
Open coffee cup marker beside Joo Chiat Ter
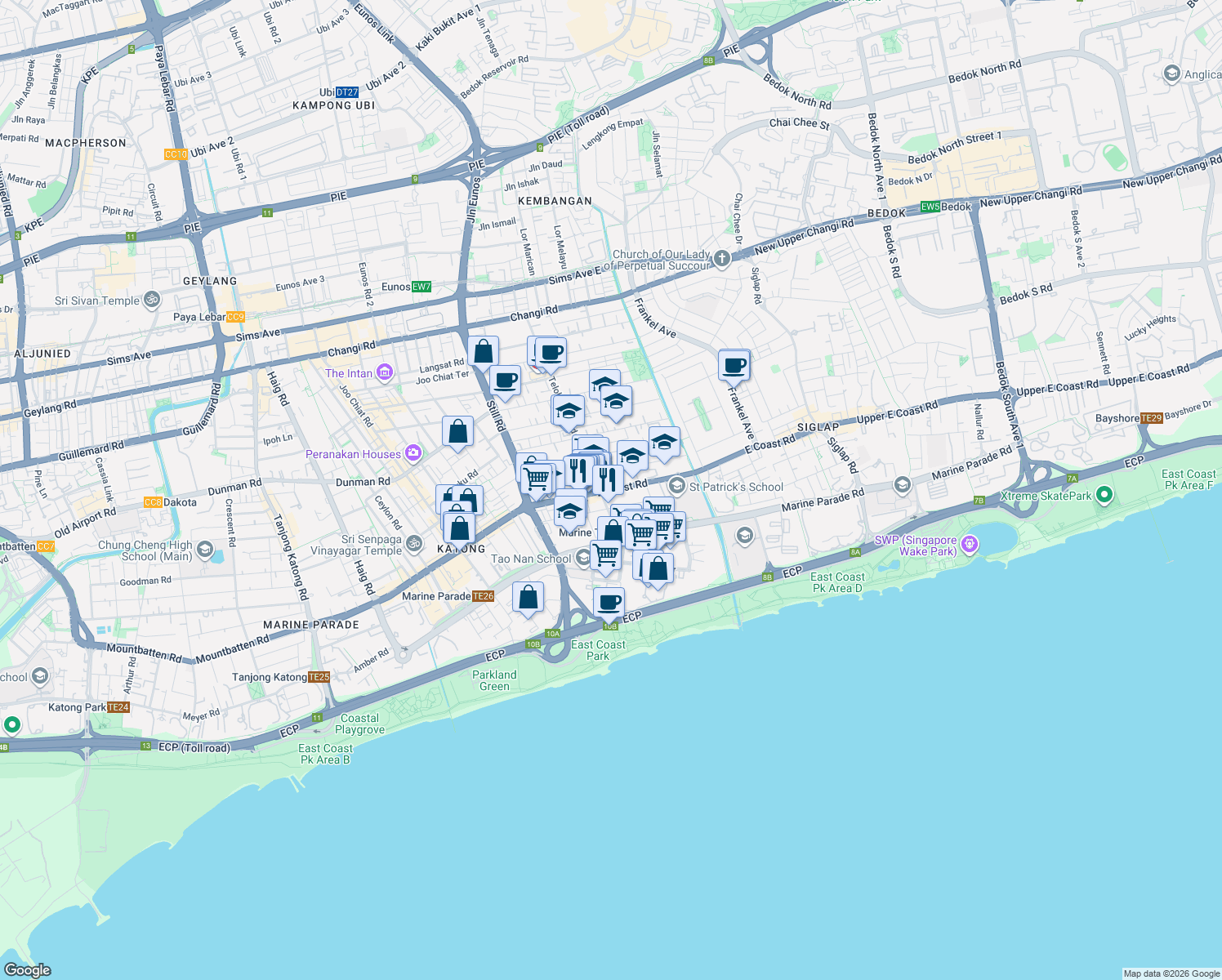point(505,381)
